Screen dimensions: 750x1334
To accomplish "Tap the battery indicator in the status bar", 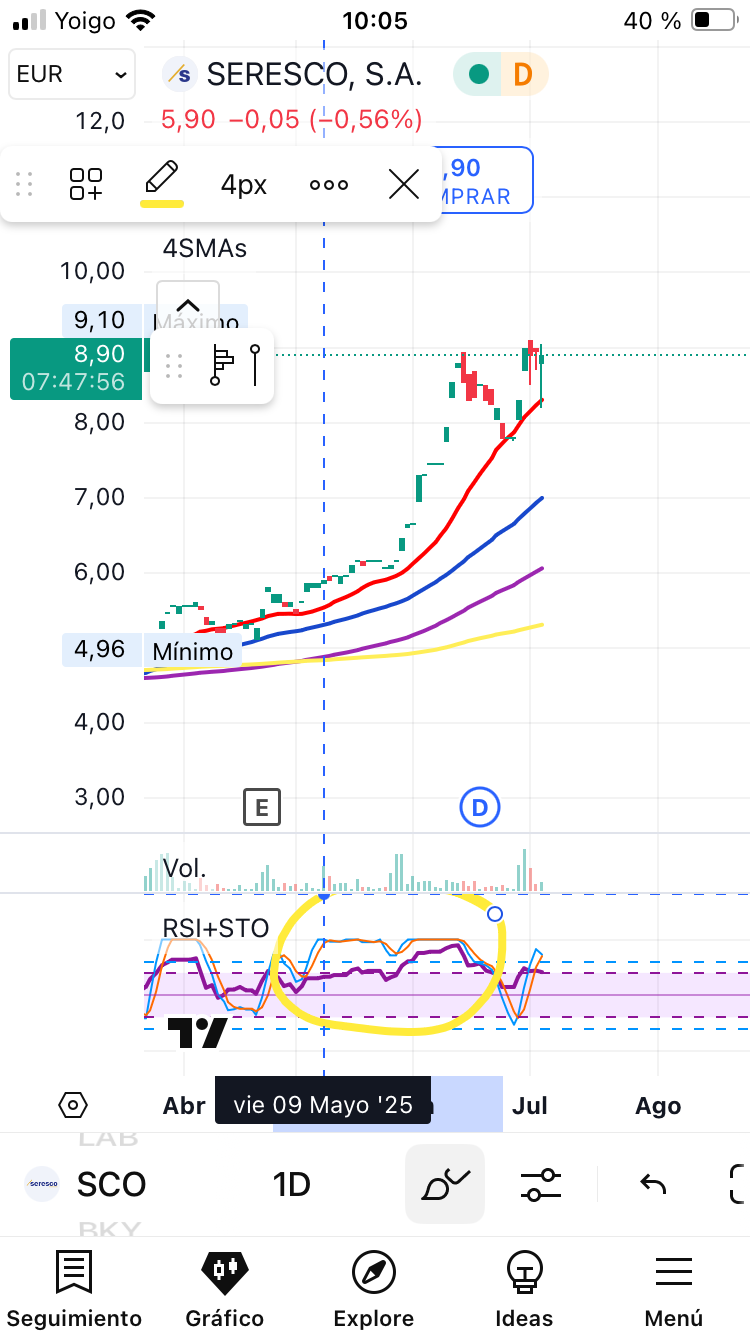I will point(714,20).
